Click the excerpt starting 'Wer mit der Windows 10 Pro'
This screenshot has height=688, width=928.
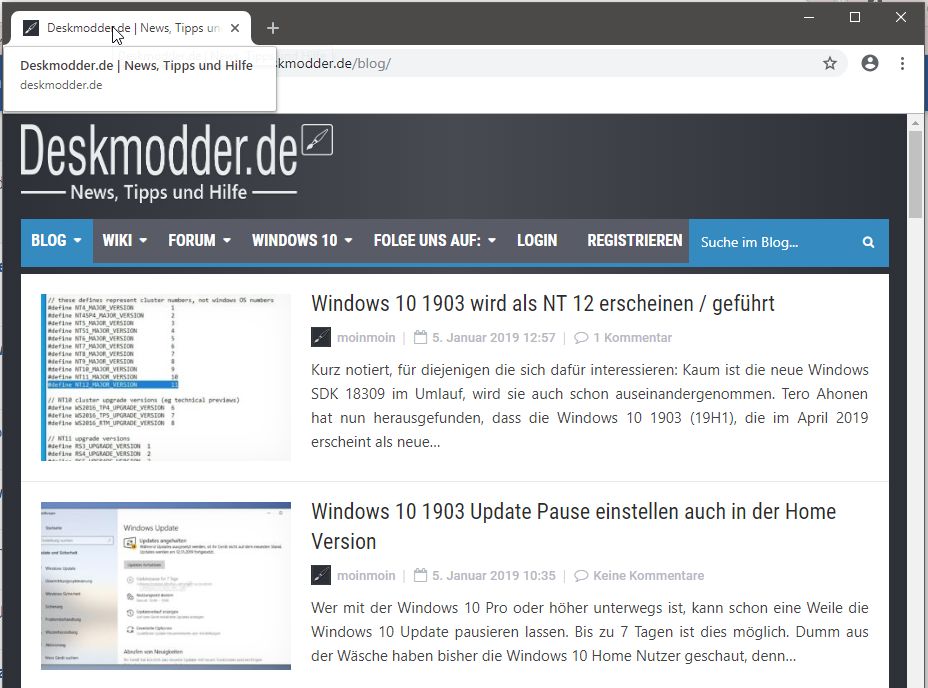tap(589, 632)
